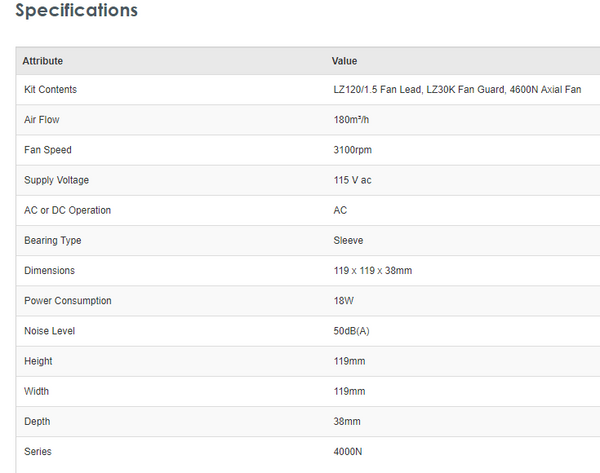Select the Kit Contents attribute label
600x473 pixels.
pos(50,90)
